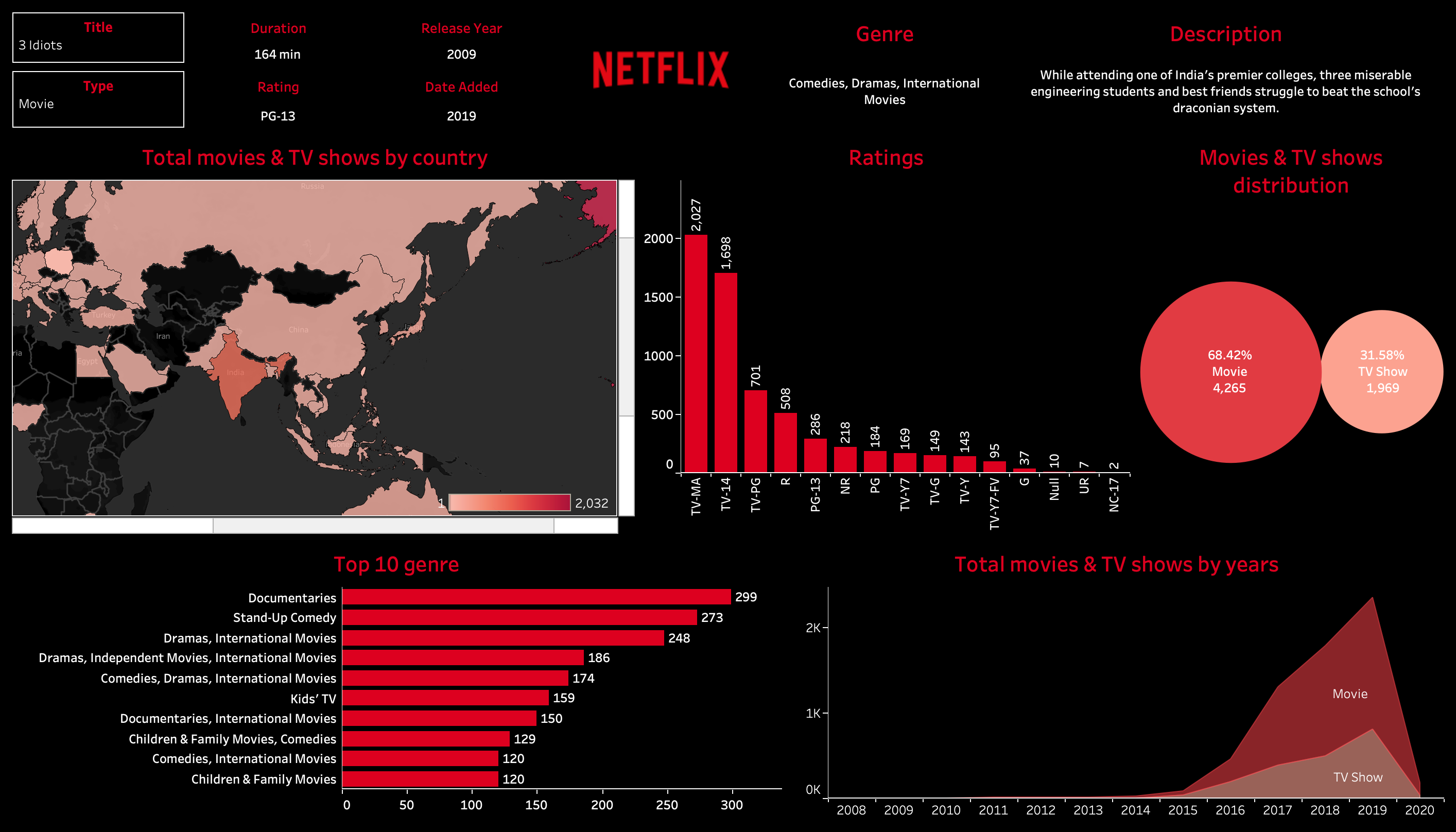Open the Title filter box showing 3 Idiots
This screenshot has height=832, width=1456.
pyautogui.click(x=98, y=38)
